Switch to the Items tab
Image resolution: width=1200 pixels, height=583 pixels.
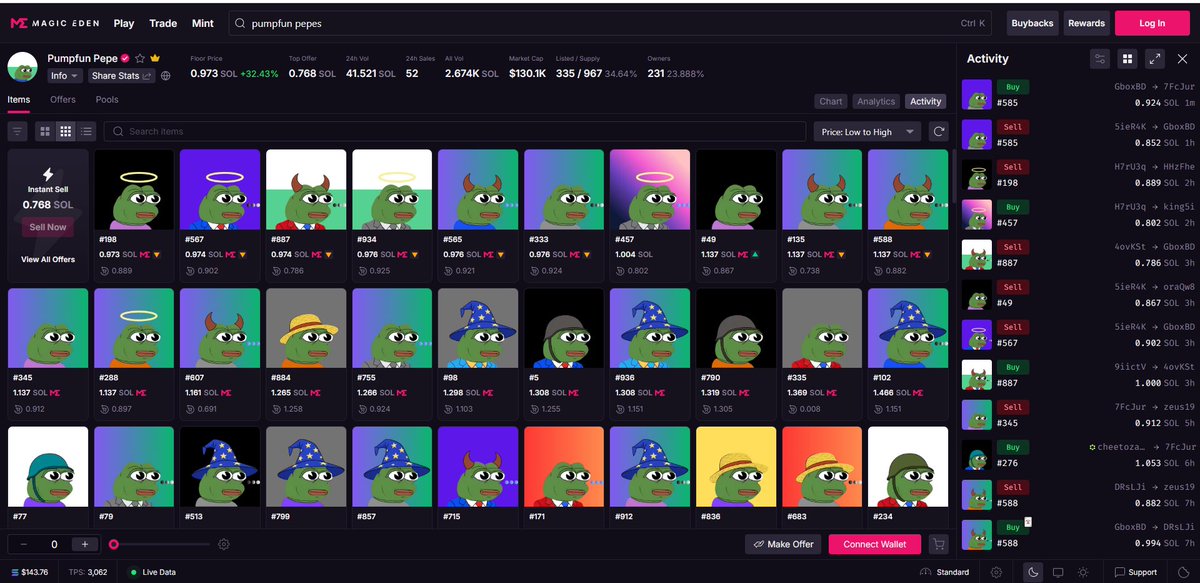click(18, 100)
